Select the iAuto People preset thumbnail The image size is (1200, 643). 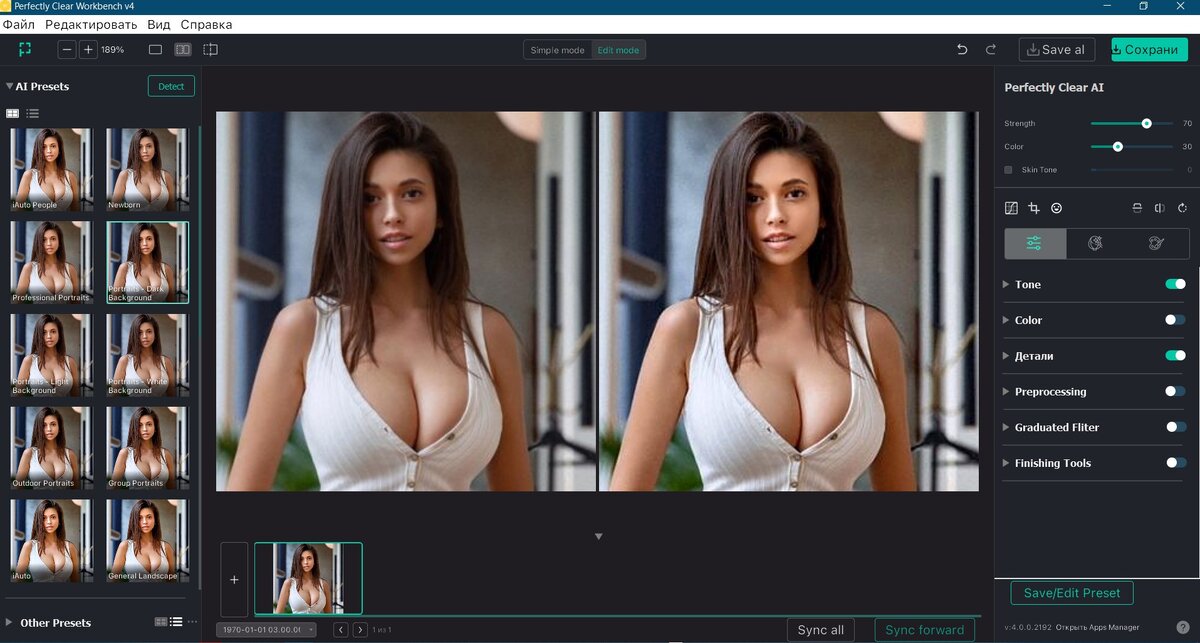tap(51, 169)
